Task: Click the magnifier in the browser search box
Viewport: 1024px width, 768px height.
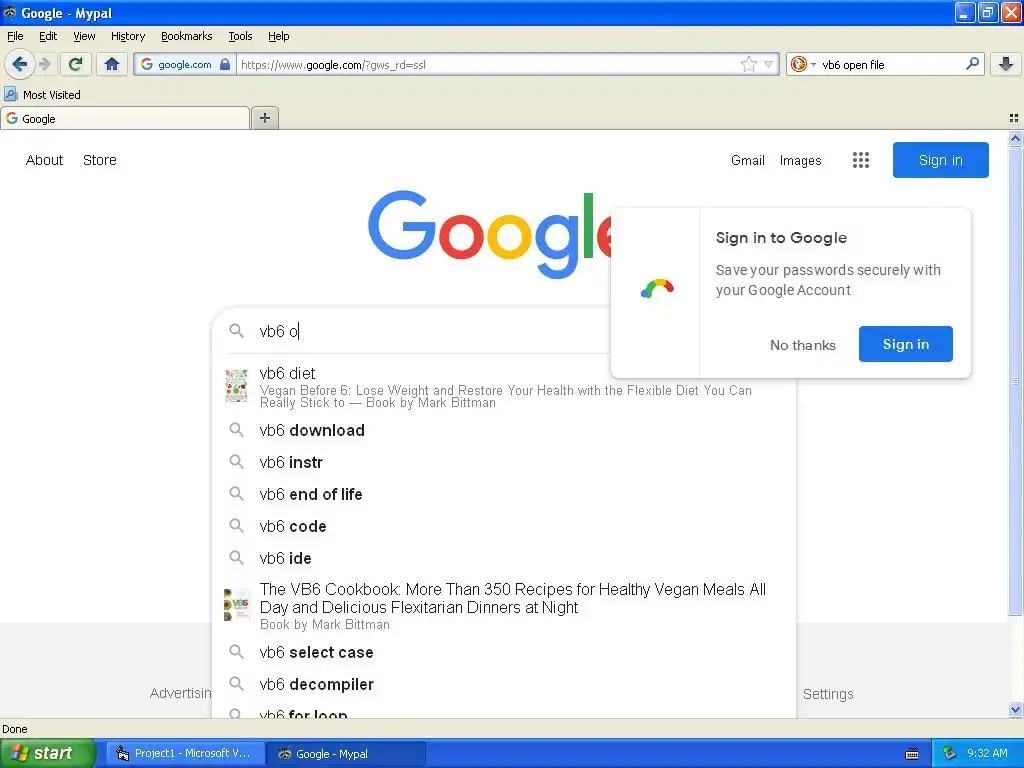Action: (972, 64)
